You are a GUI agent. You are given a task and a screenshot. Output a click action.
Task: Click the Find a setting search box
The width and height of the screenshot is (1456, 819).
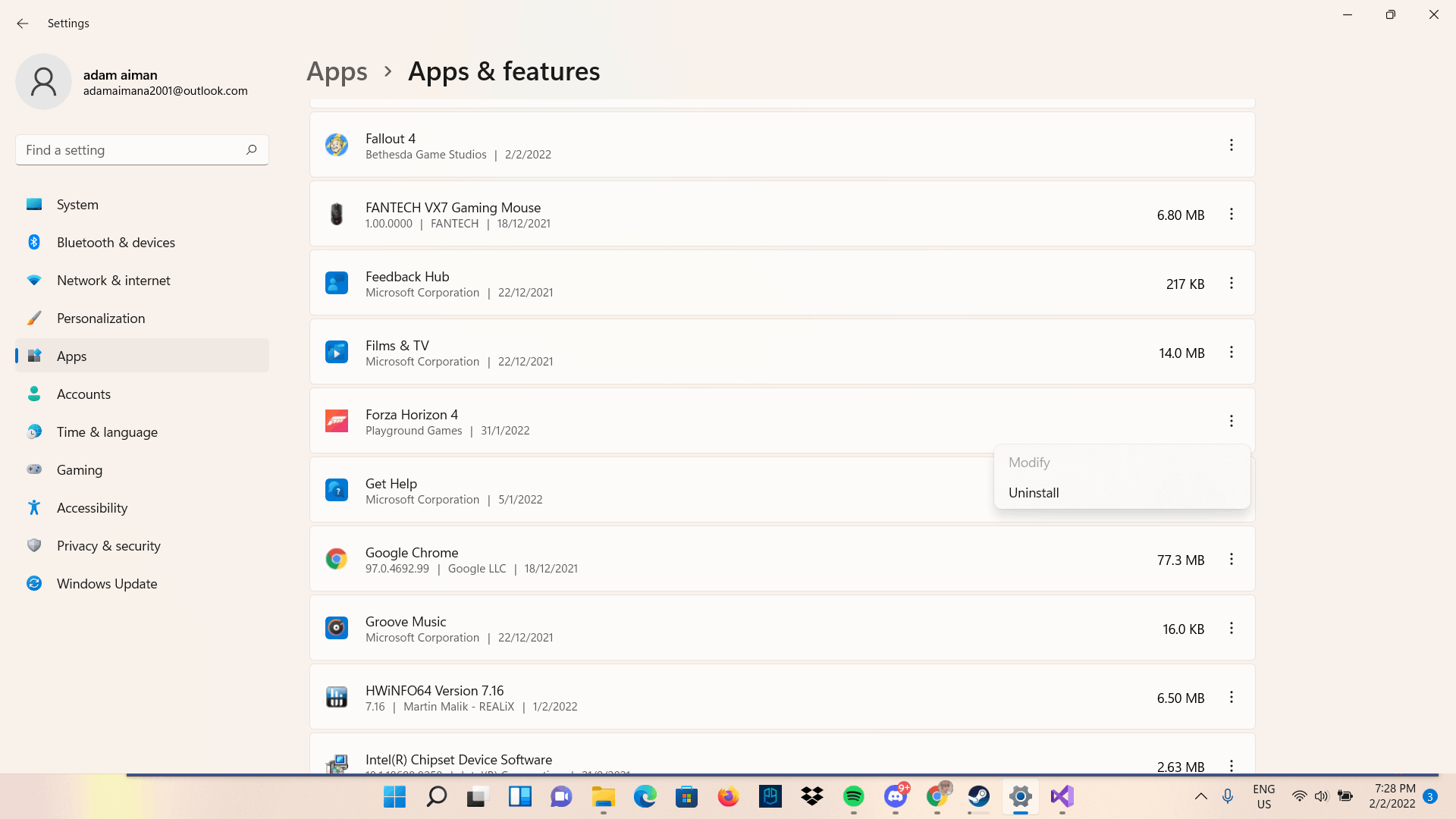142,150
